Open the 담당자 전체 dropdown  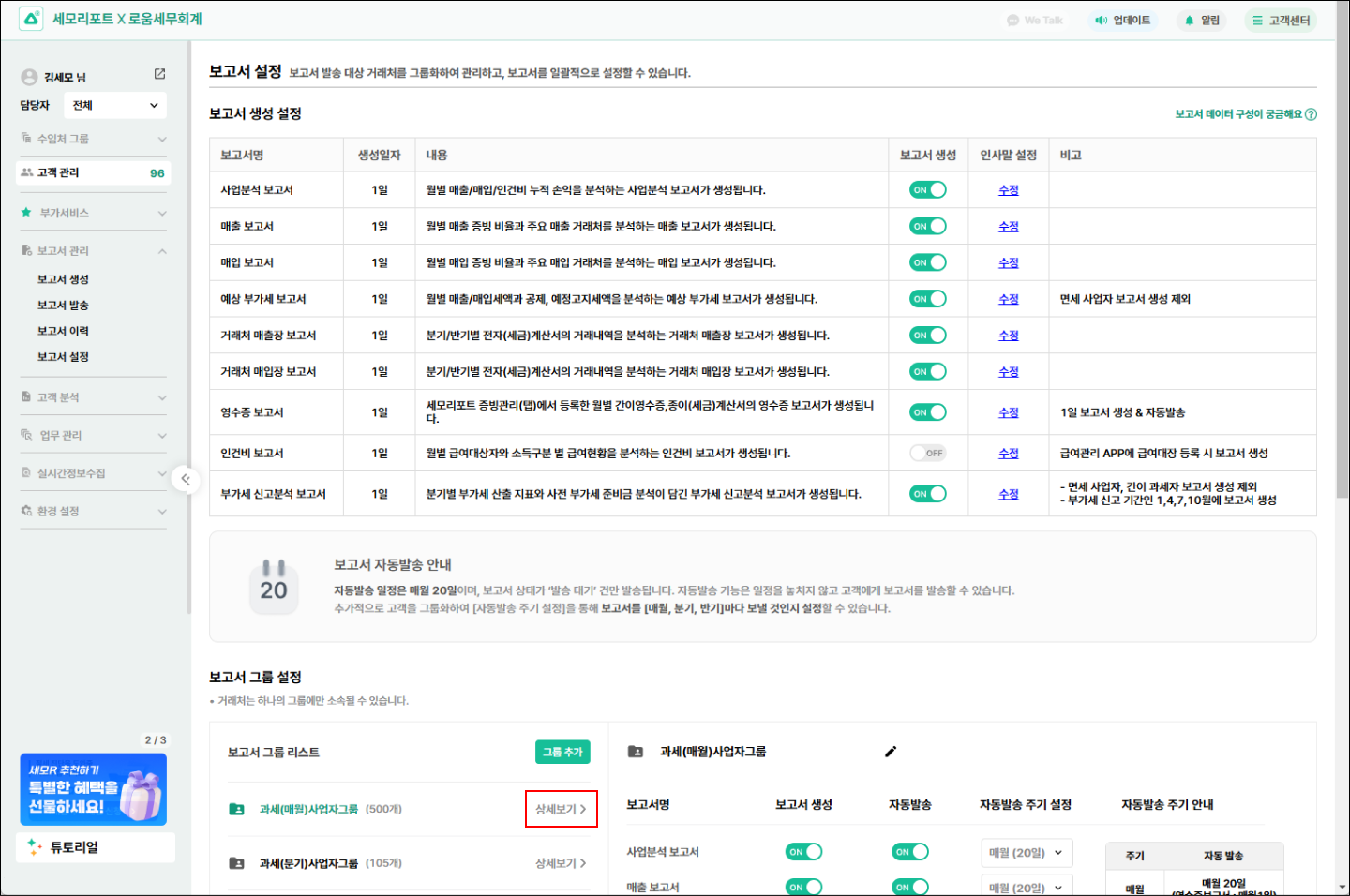click(x=115, y=106)
